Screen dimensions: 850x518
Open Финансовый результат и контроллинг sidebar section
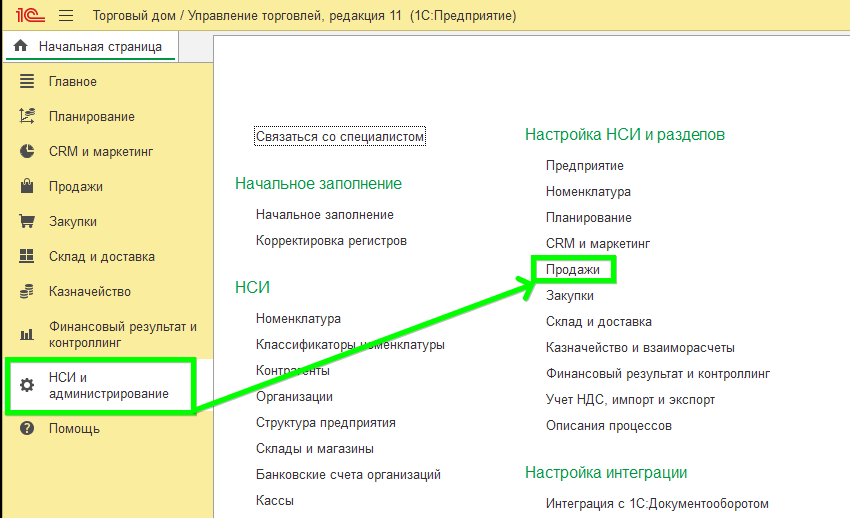tap(123, 334)
